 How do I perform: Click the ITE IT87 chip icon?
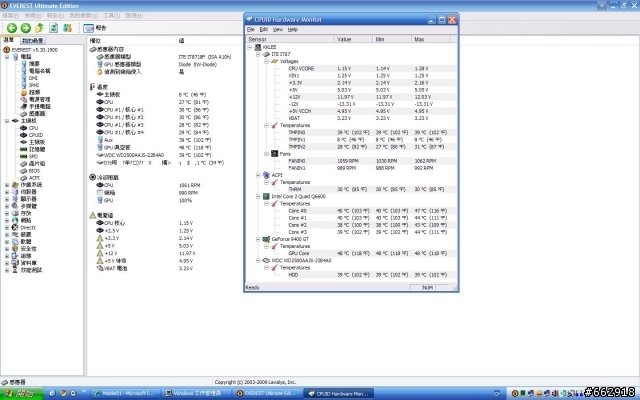266,54
